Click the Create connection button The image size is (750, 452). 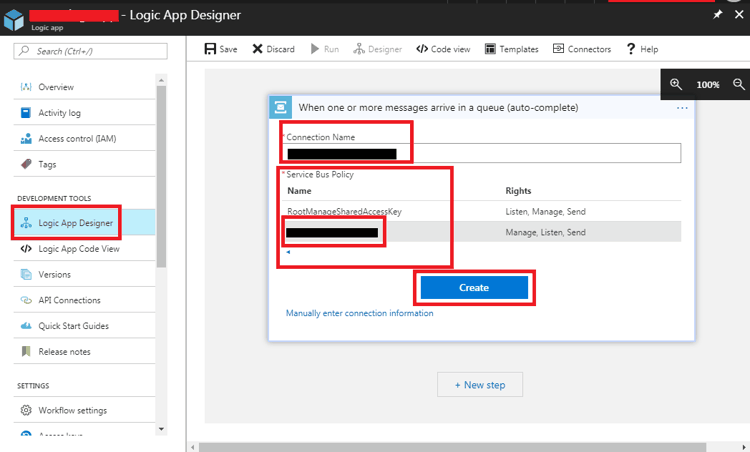pyautogui.click(x=474, y=288)
